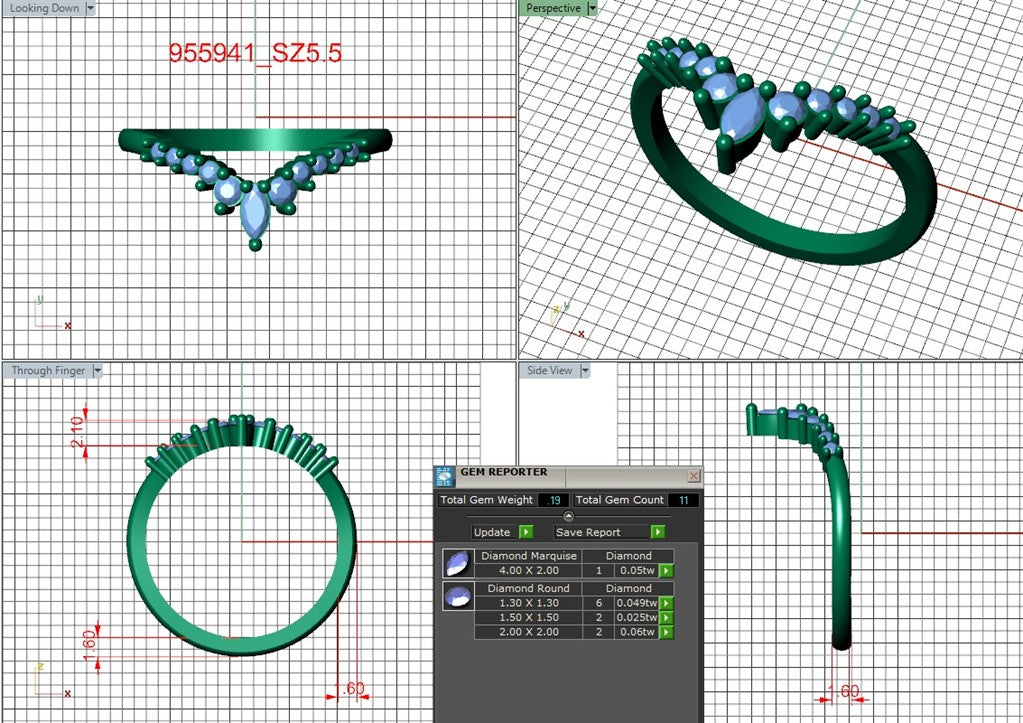Click the Update button label

(492, 532)
